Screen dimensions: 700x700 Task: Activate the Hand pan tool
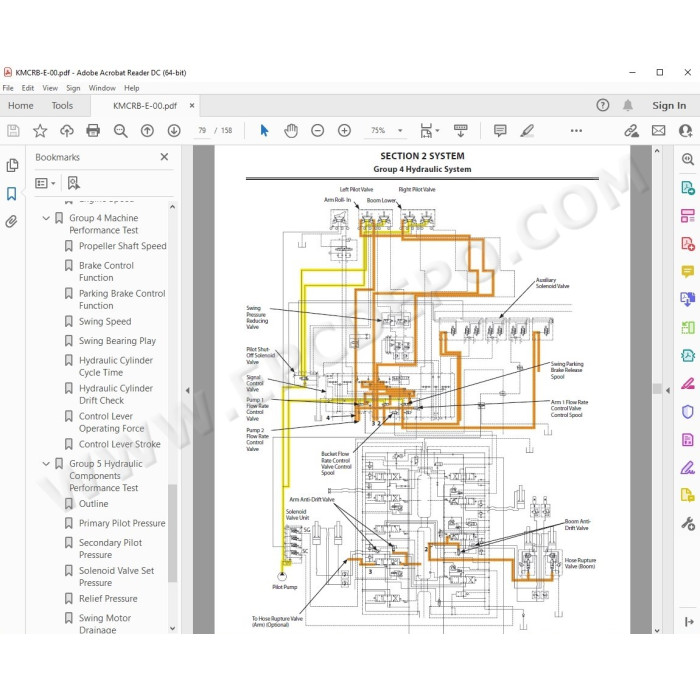pos(291,131)
